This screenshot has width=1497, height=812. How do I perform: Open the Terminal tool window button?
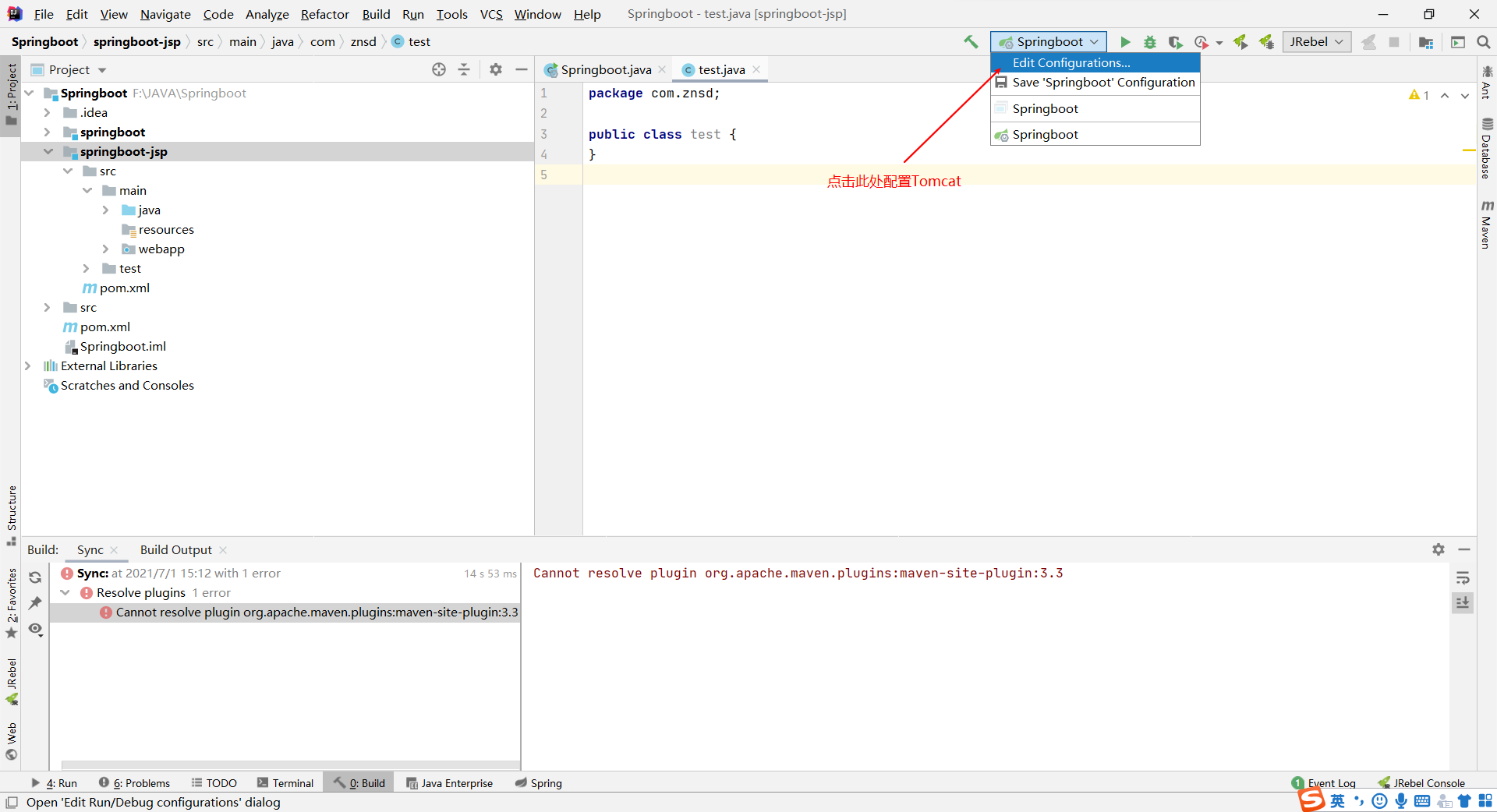[x=285, y=783]
